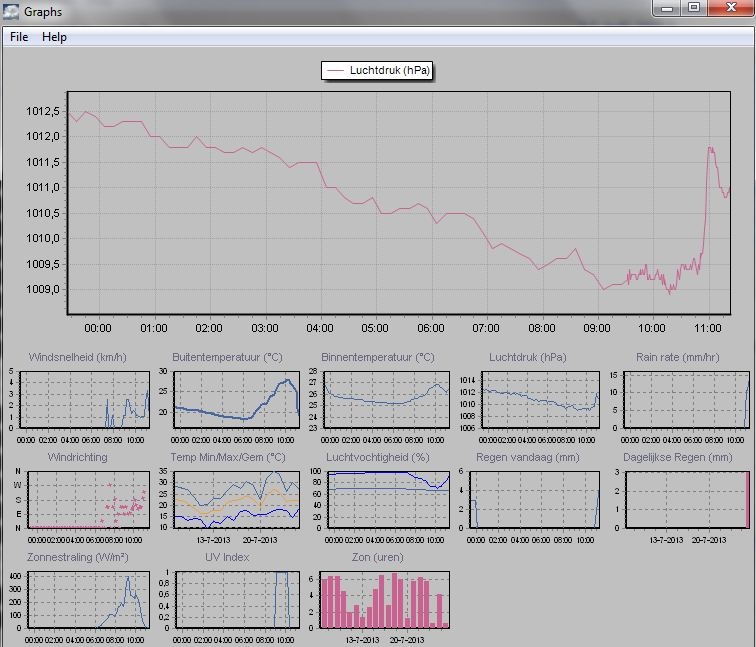
Task: Click the 1012,5 y-axis label on main chart
Action: pyautogui.click(x=43, y=111)
